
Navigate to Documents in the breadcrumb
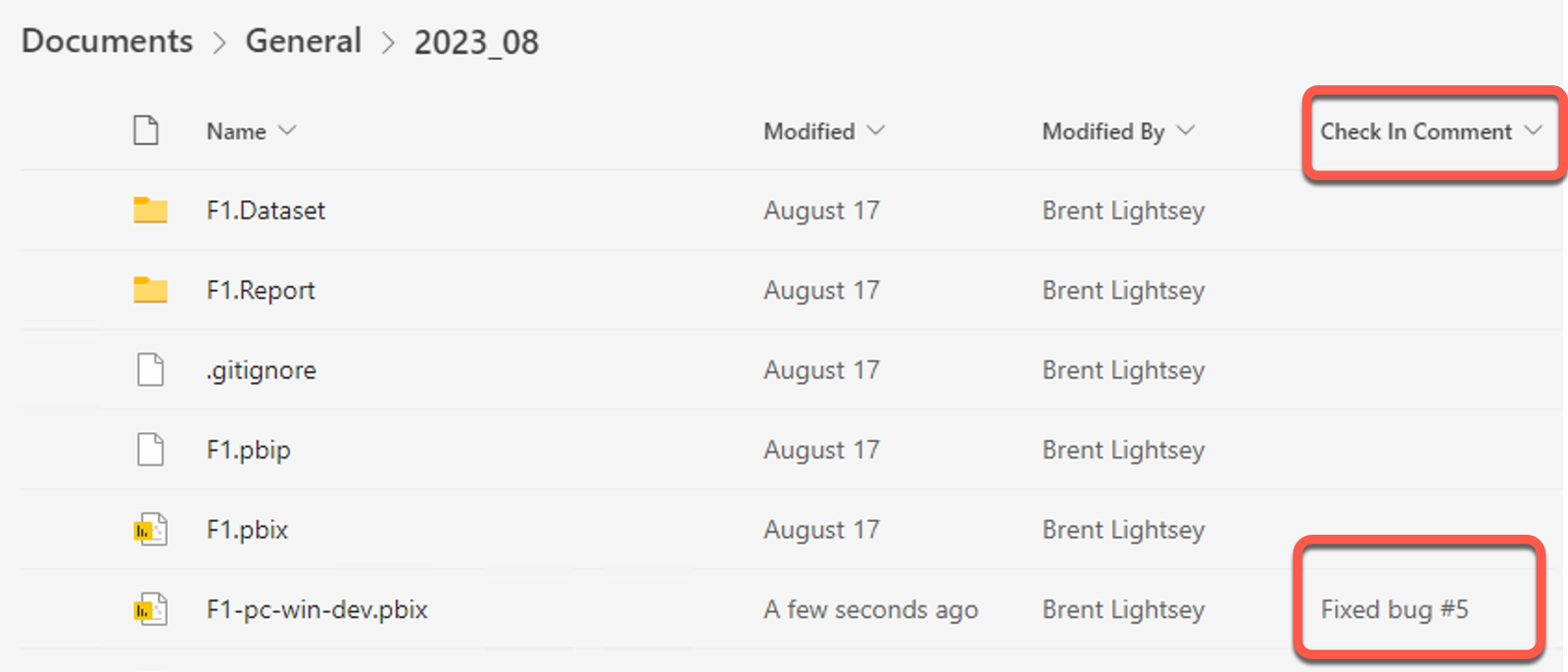(x=106, y=40)
